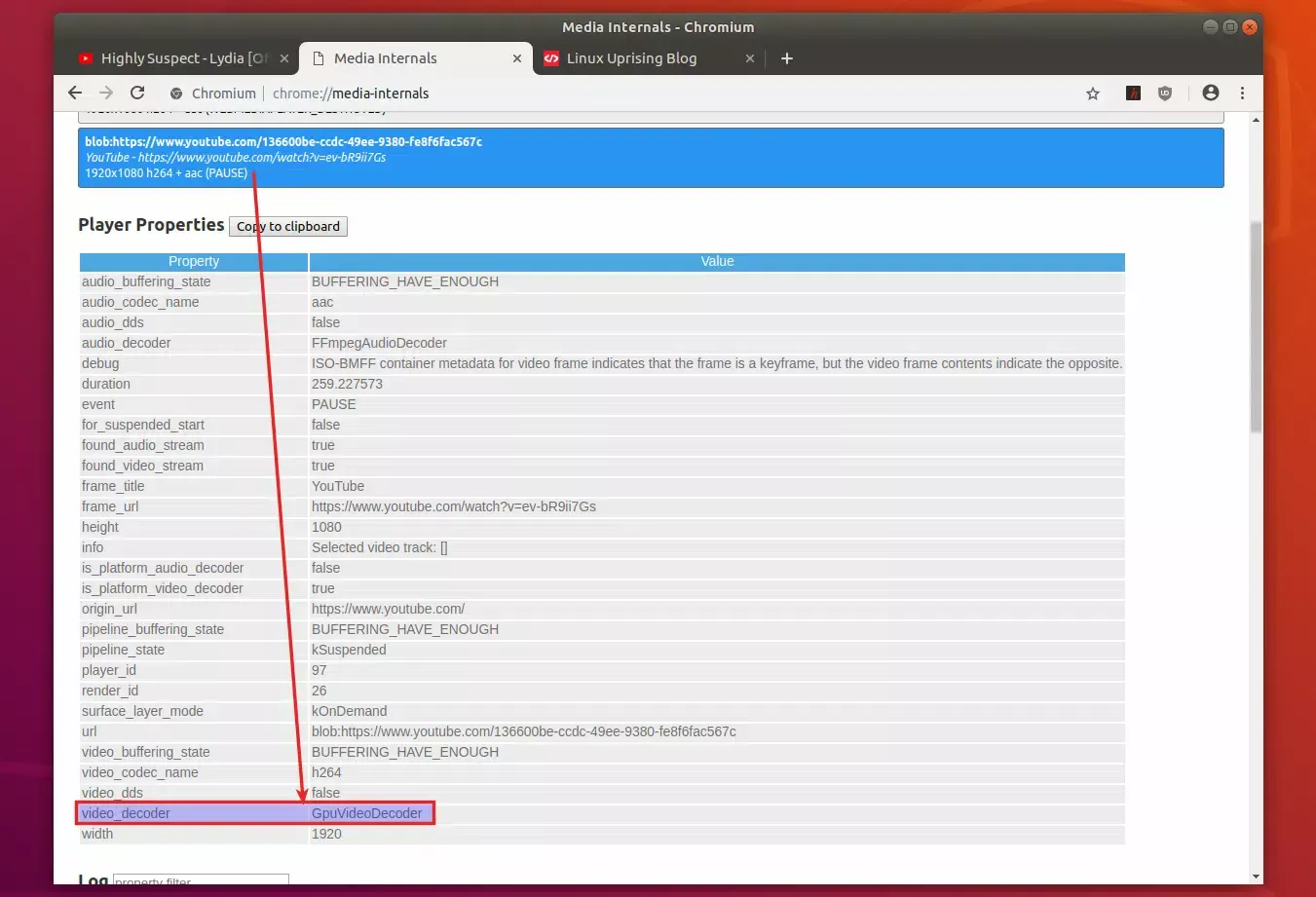Click the frame_title value YouTube
The width and height of the screenshot is (1316, 897).
tap(338, 486)
